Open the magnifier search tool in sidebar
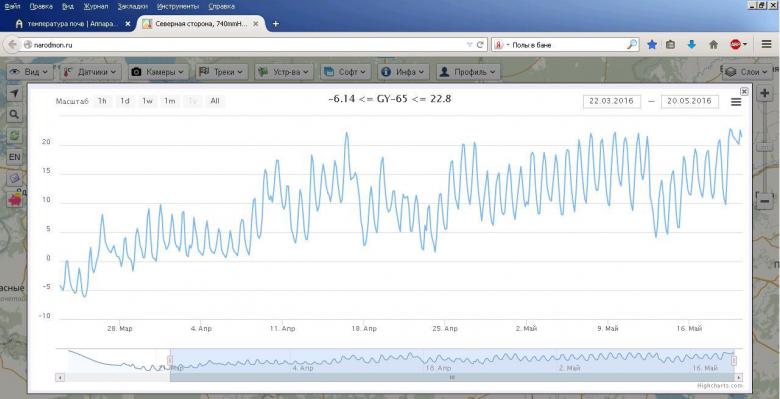The height and width of the screenshot is (399, 780). pyautogui.click(x=14, y=115)
